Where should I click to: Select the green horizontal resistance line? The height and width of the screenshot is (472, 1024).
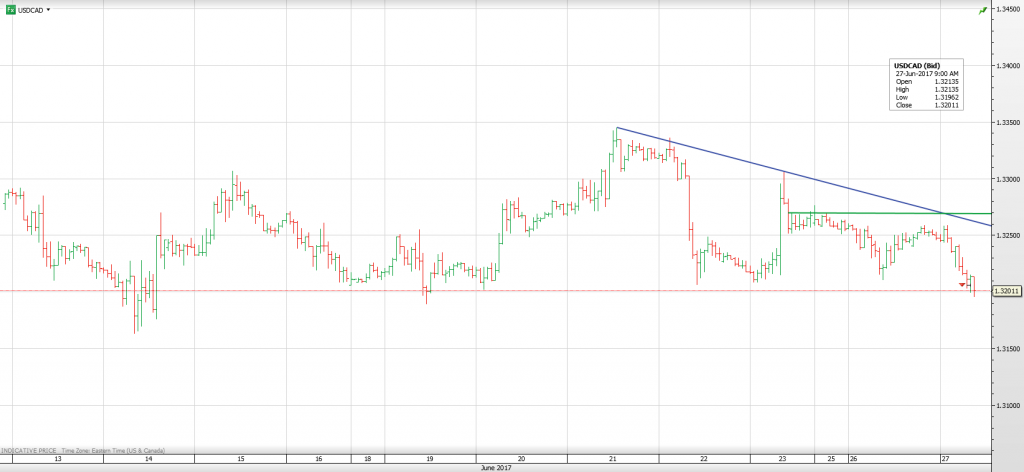click(x=880, y=213)
